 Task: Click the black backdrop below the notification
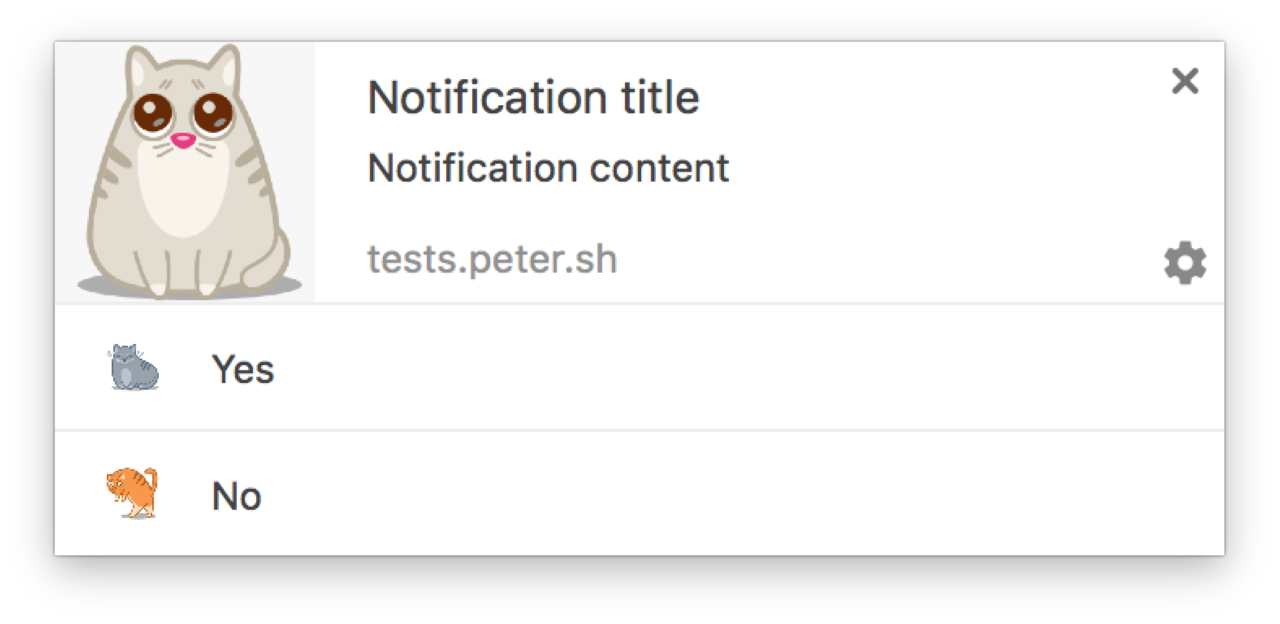coord(640,592)
